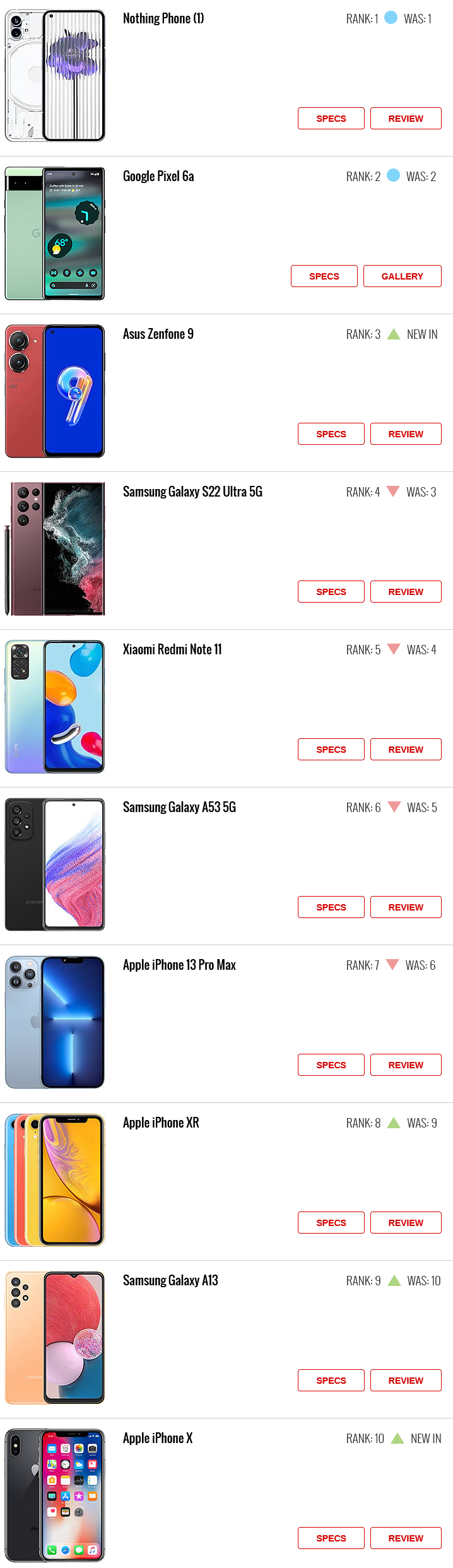Open REVIEW for Samsung Galaxy S22 Ultra 5G
This screenshot has height=1568, width=453.
406,592
